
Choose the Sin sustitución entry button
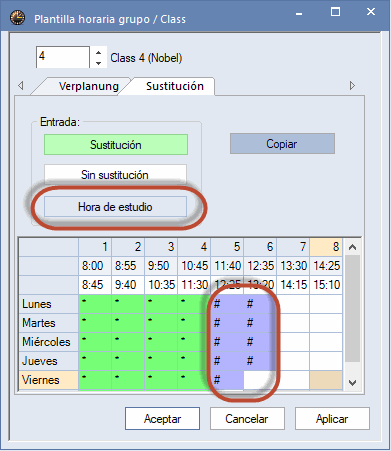115,174
